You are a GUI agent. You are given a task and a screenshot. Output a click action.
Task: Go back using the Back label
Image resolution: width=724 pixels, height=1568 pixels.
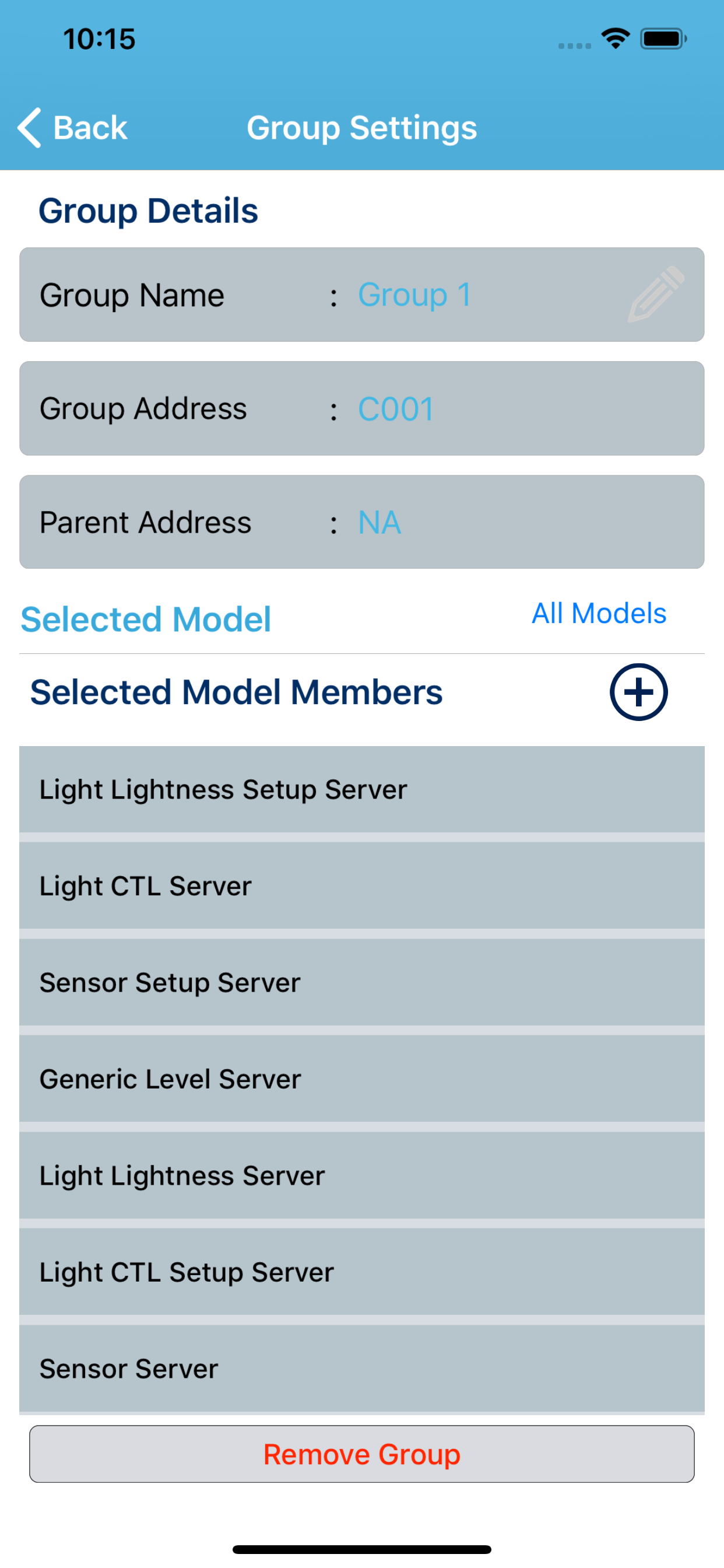pyautogui.click(x=90, y=128)
